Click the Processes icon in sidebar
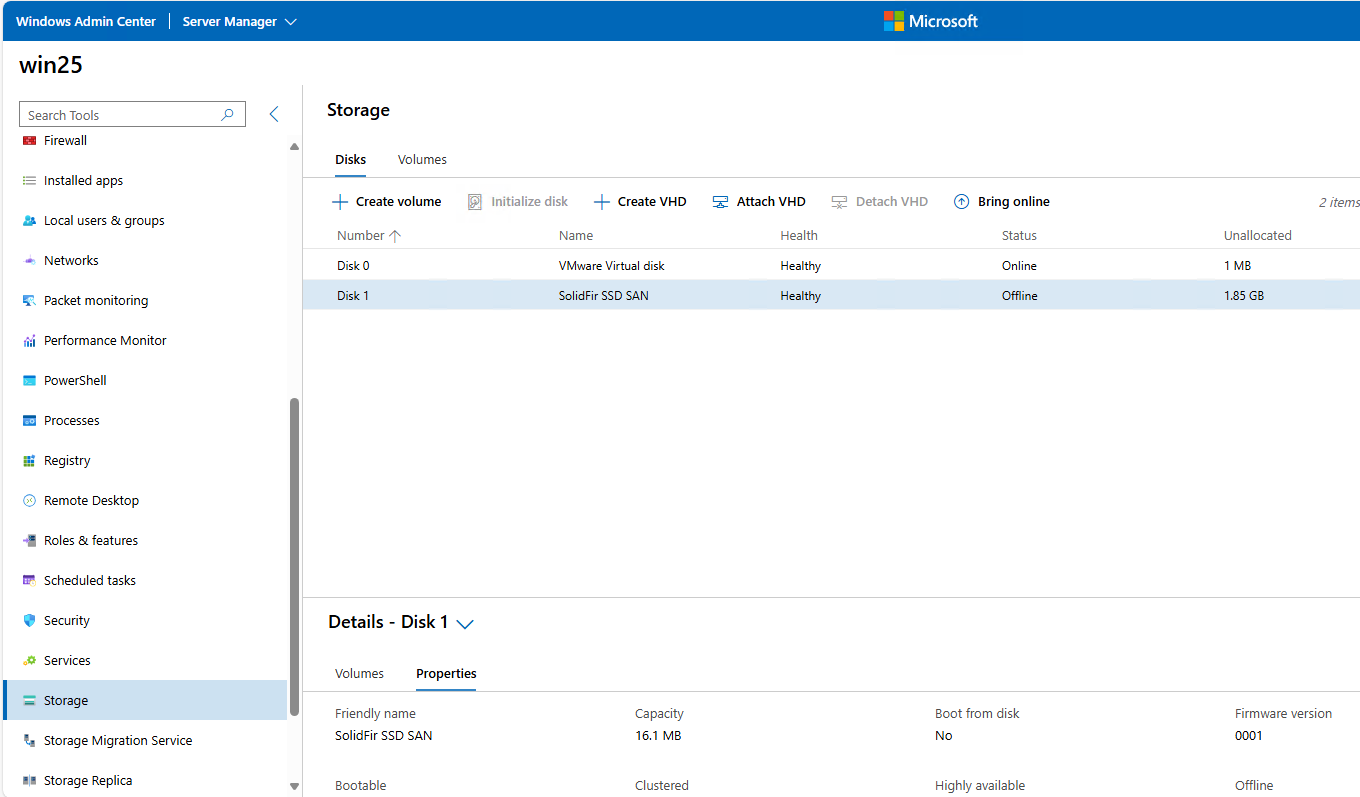Viewport: 1360px width, 797px height. [29, 421]
